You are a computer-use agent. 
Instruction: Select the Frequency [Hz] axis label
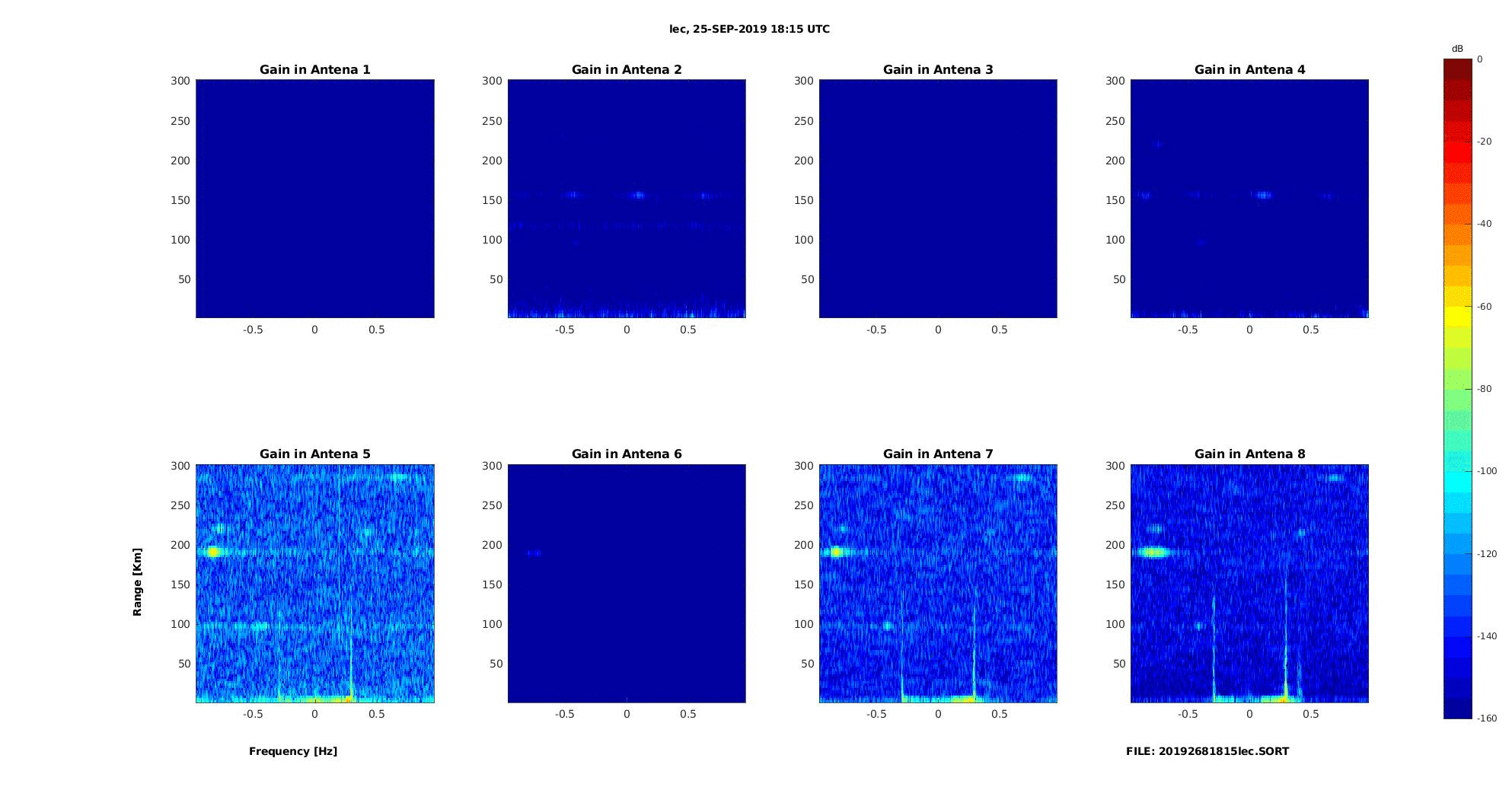[293, 751]
